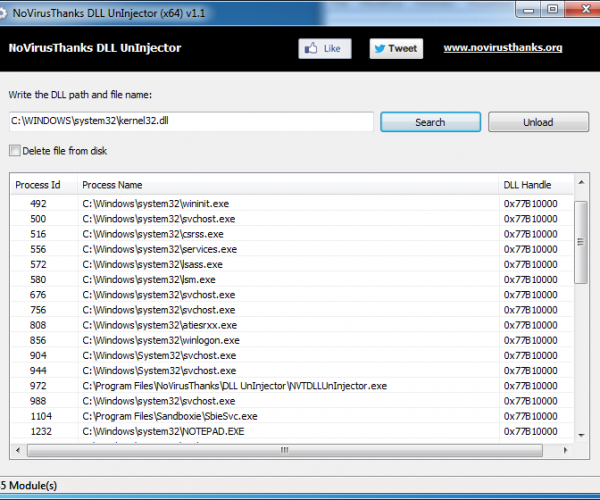Close the DLL UnInjector window
600x500 pixels.
tap(584, 9)
